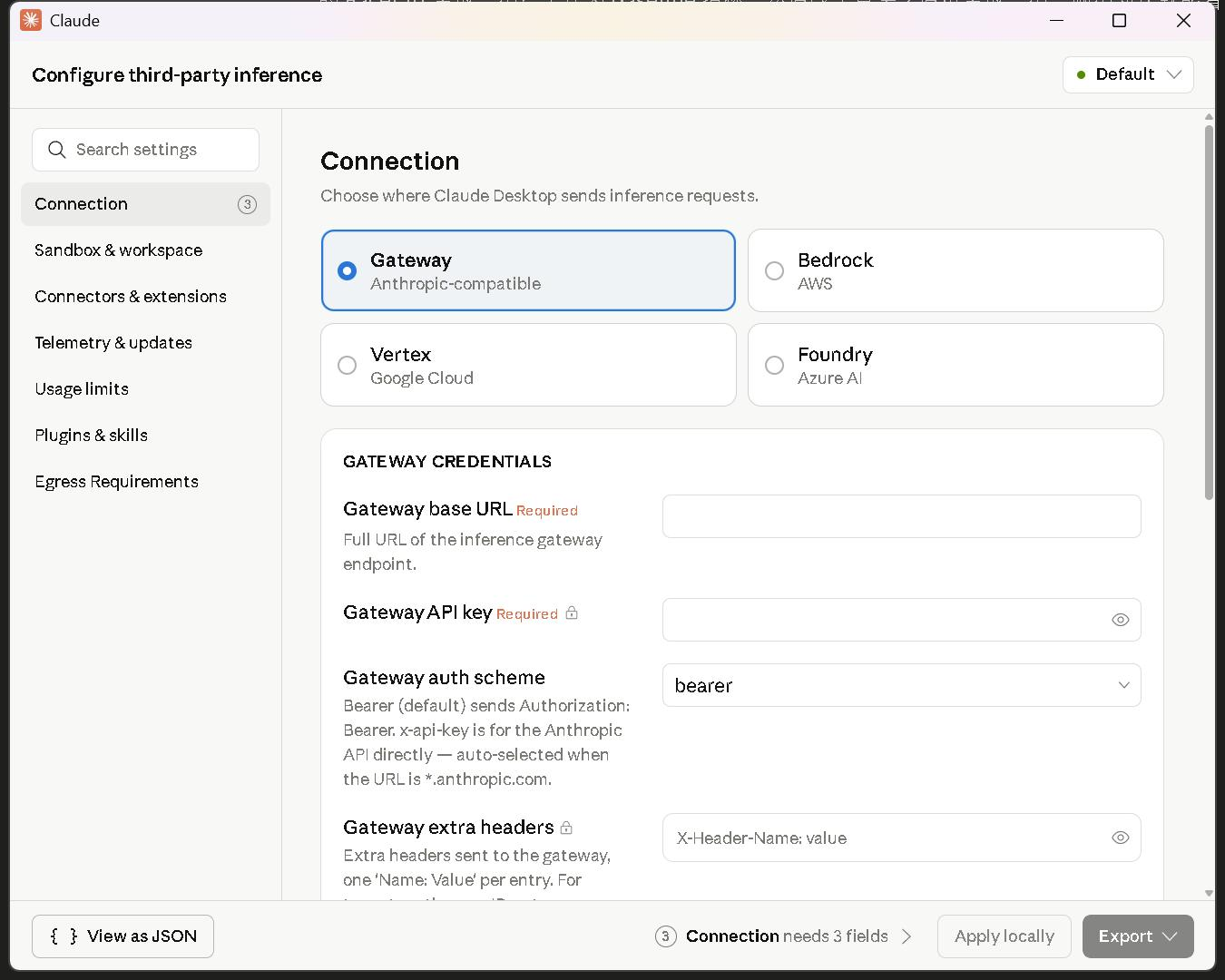Go to Connectors & extensions section
Image resolution: width=1225 pixels, height=980 pixels.
[145, 297]
